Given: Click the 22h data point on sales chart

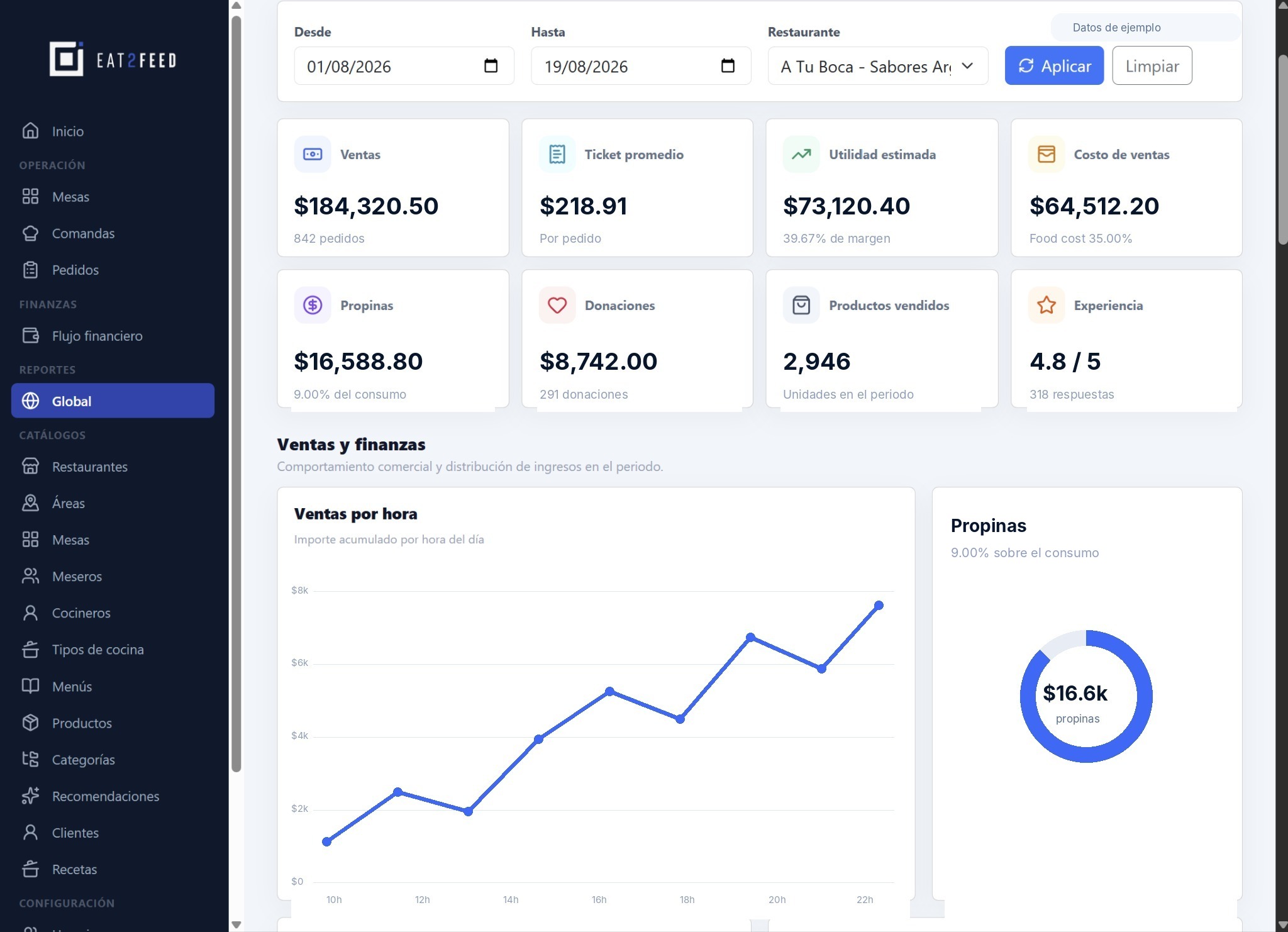Looking at the screenshot, I should [x=879, y=605].
